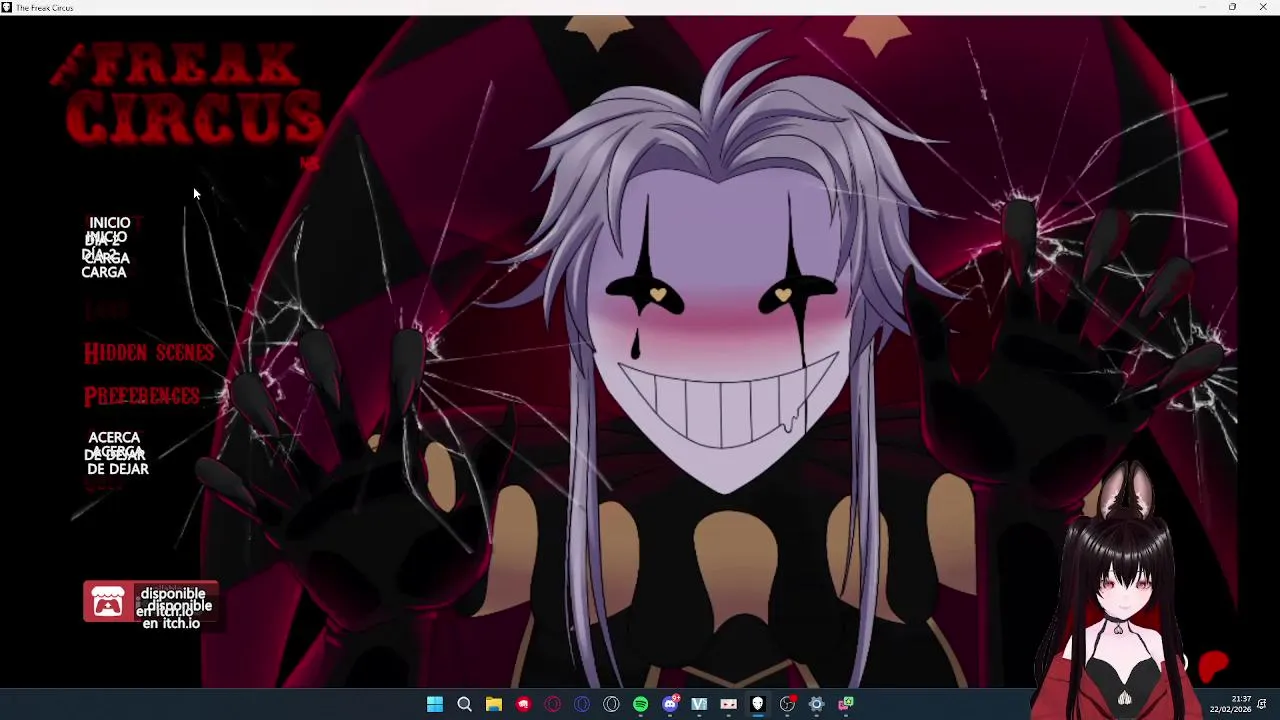Click the taskbar icon with letter V

coord(699,704)
